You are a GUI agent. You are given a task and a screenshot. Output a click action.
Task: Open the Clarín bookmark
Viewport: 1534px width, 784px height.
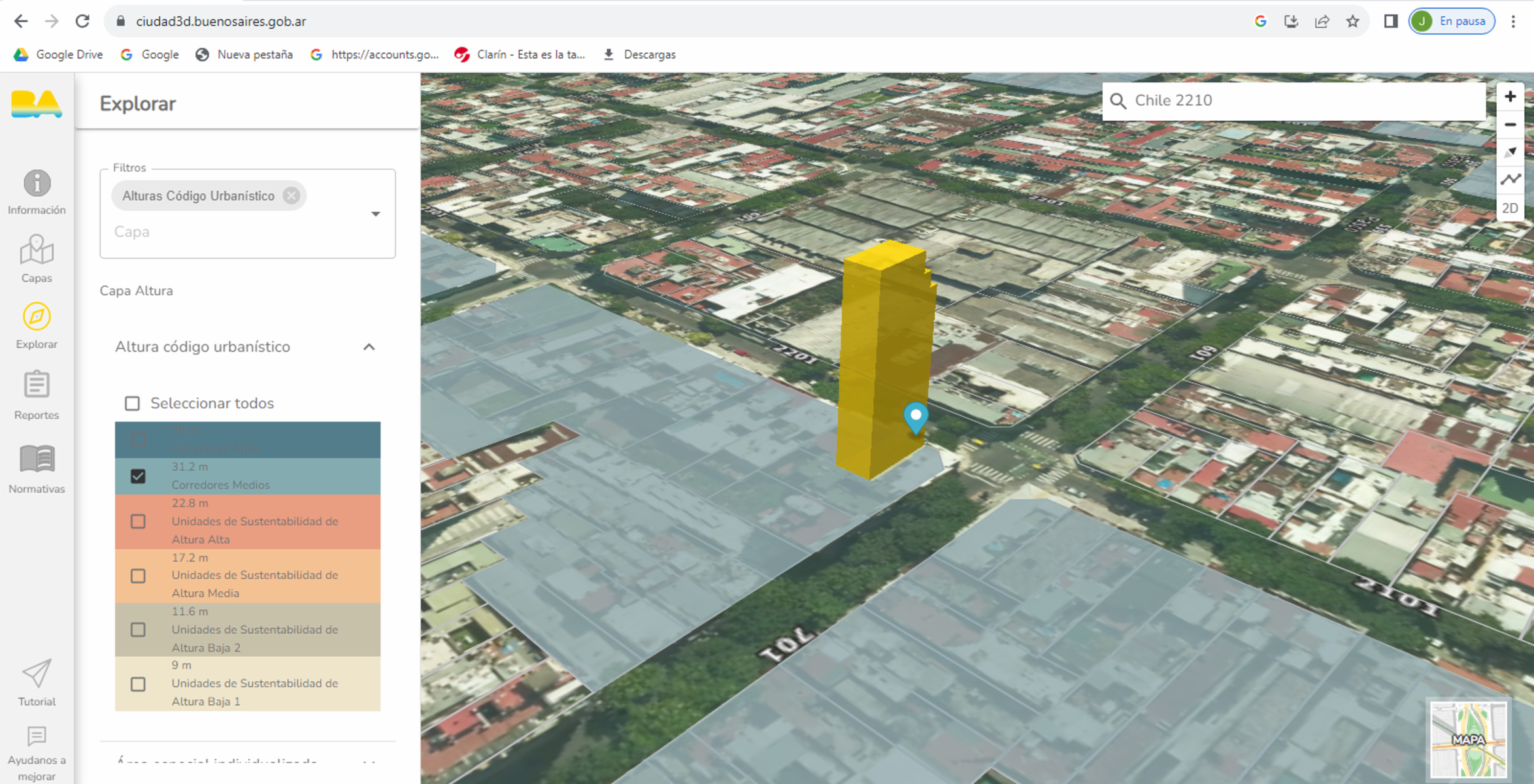click(520, 55)
